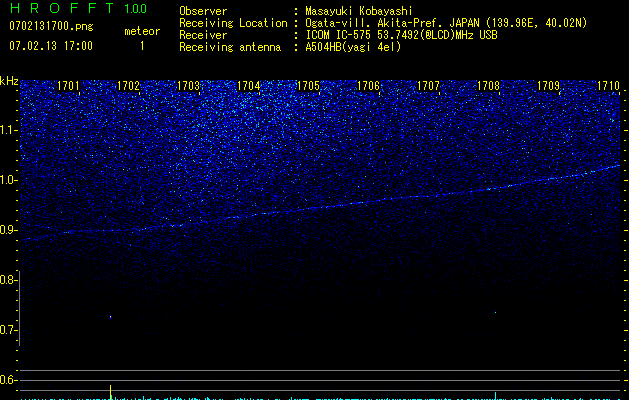This screenshot has width=629, height=400.
Task: Click the meteor label
Action: pos(142,31)
